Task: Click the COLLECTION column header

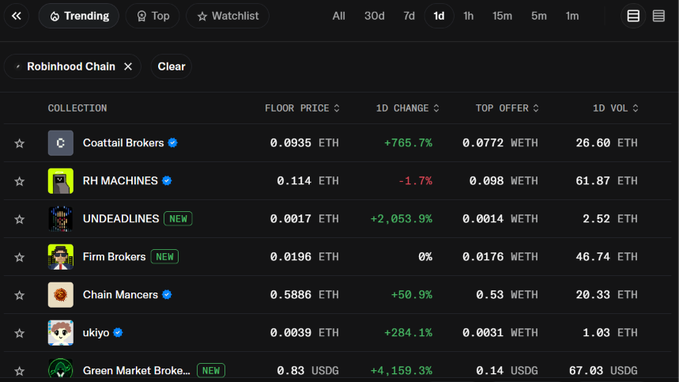Action: point(78,108)
